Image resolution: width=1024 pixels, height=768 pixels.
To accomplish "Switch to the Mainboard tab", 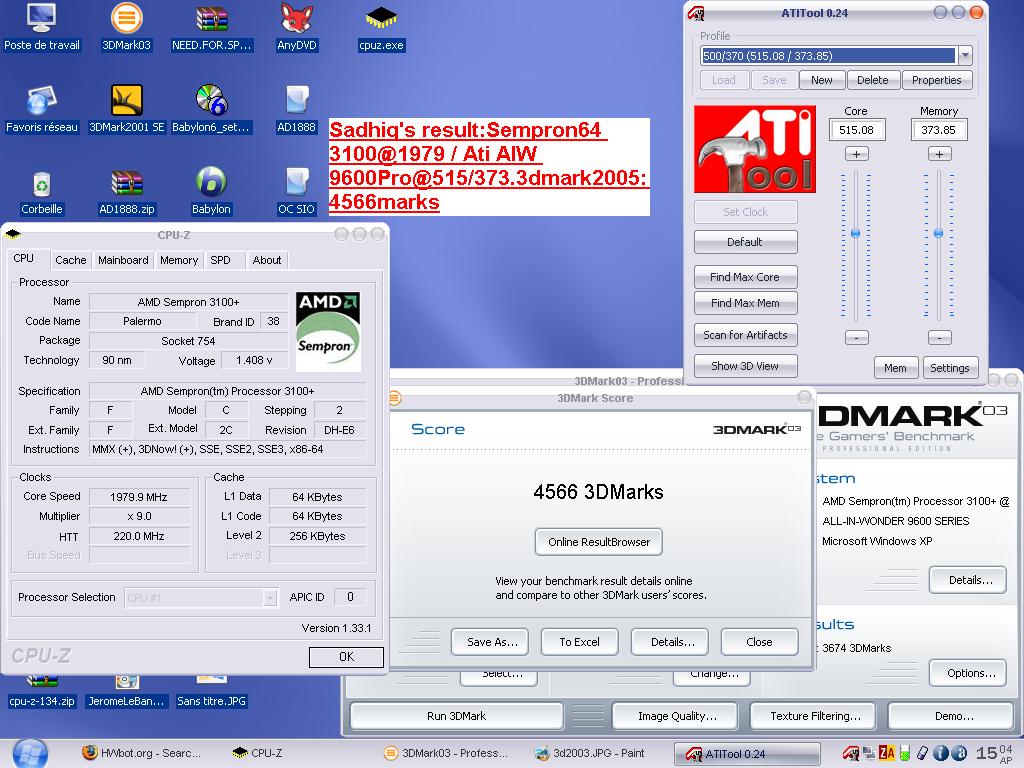I will (123, 260).
